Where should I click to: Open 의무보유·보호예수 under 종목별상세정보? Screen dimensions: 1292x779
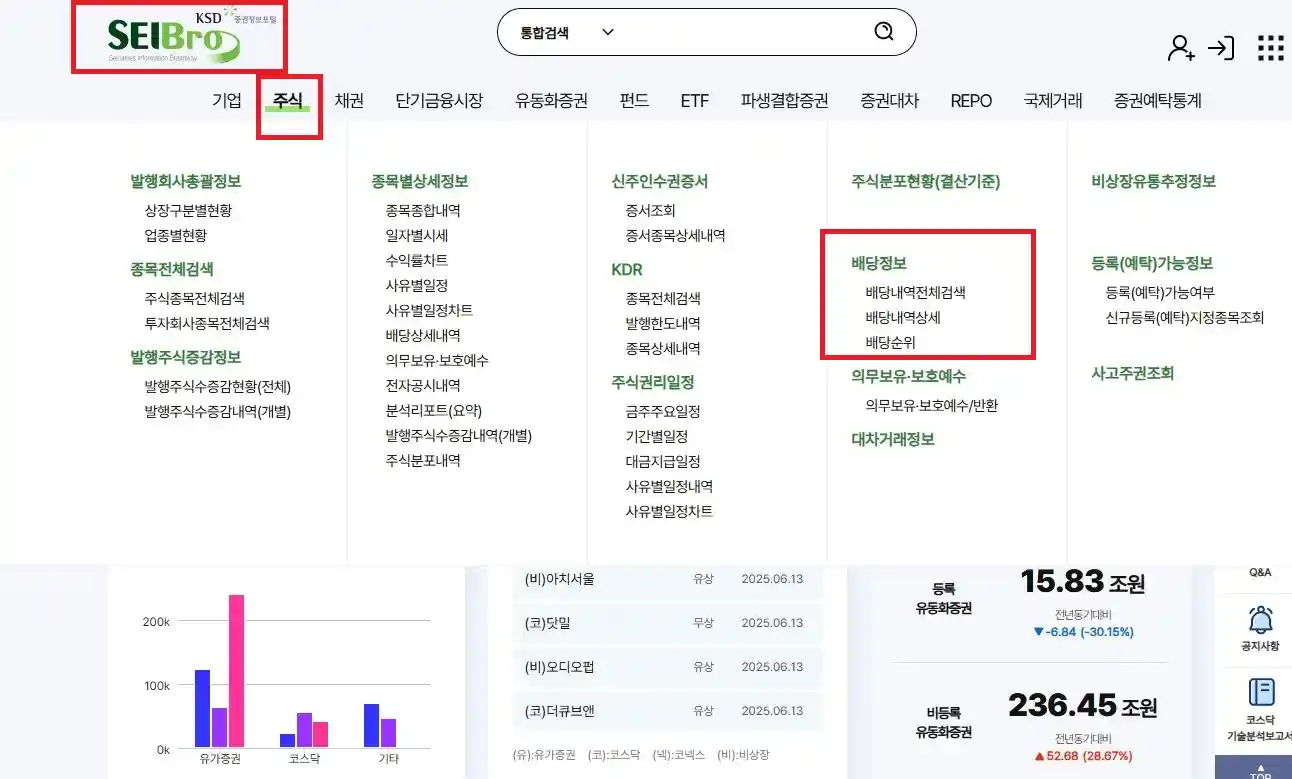pyautogui.click(x=437, y=360)
